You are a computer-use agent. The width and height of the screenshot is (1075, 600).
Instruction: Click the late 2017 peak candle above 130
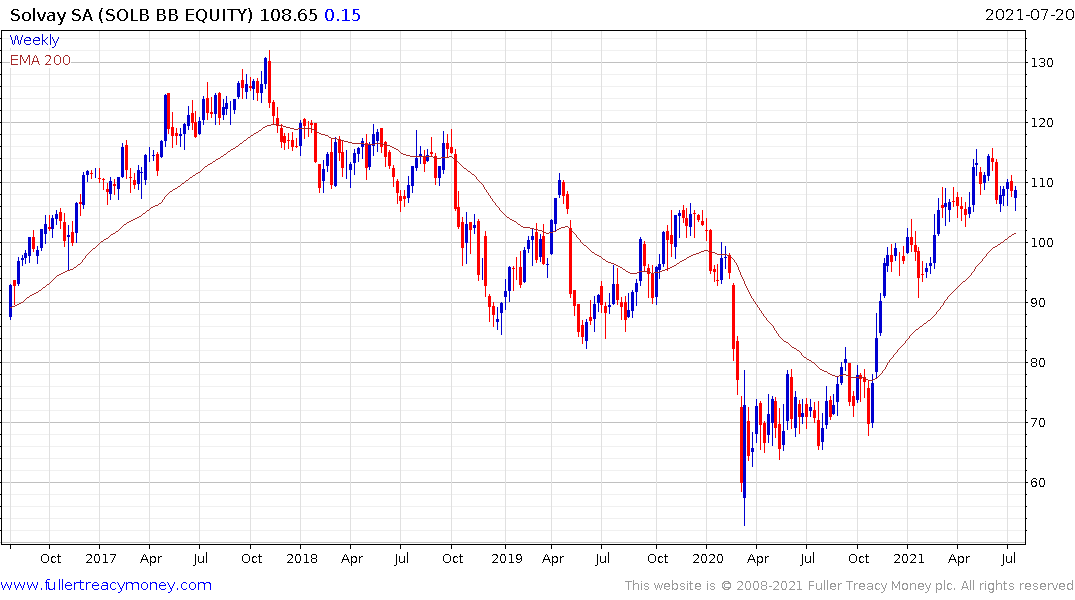coord(269,77)
